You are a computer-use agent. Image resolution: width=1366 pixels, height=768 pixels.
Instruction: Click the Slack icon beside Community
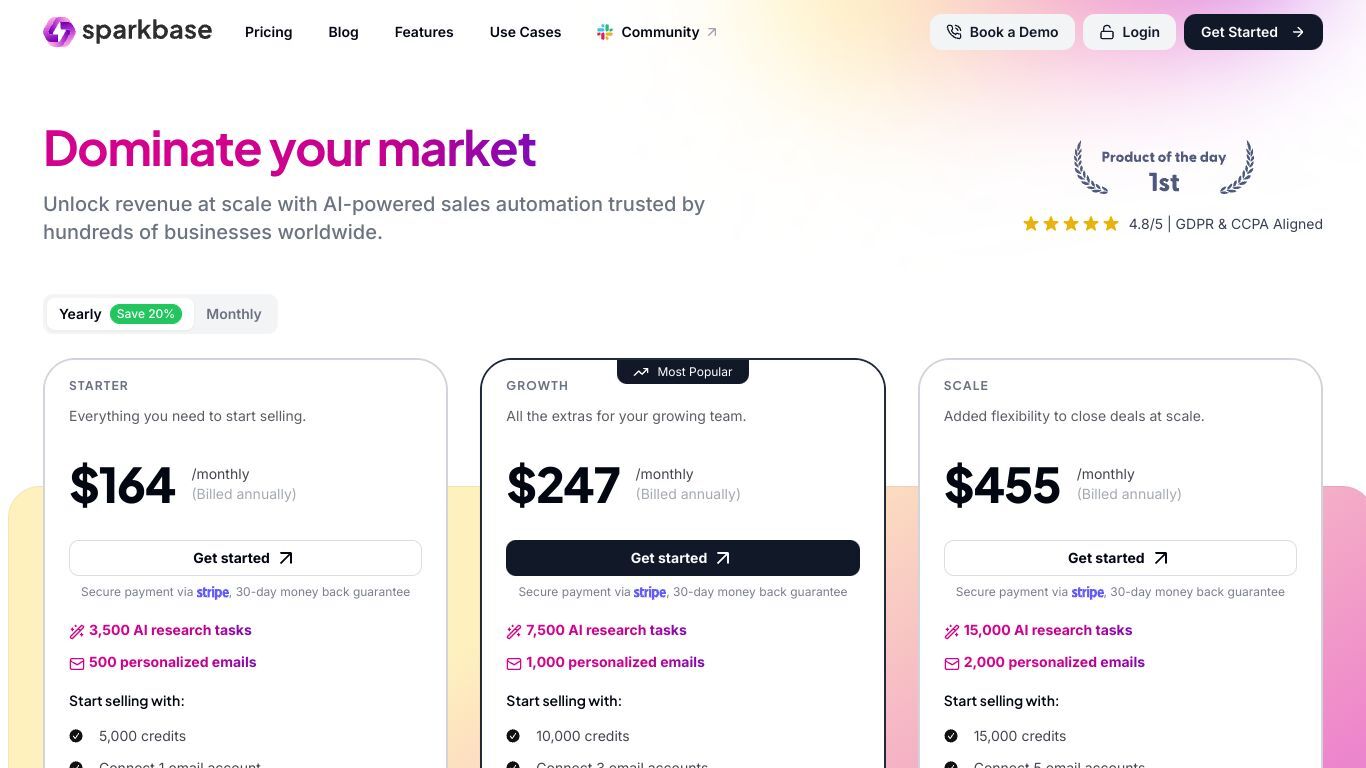click(x=605, y=32)
